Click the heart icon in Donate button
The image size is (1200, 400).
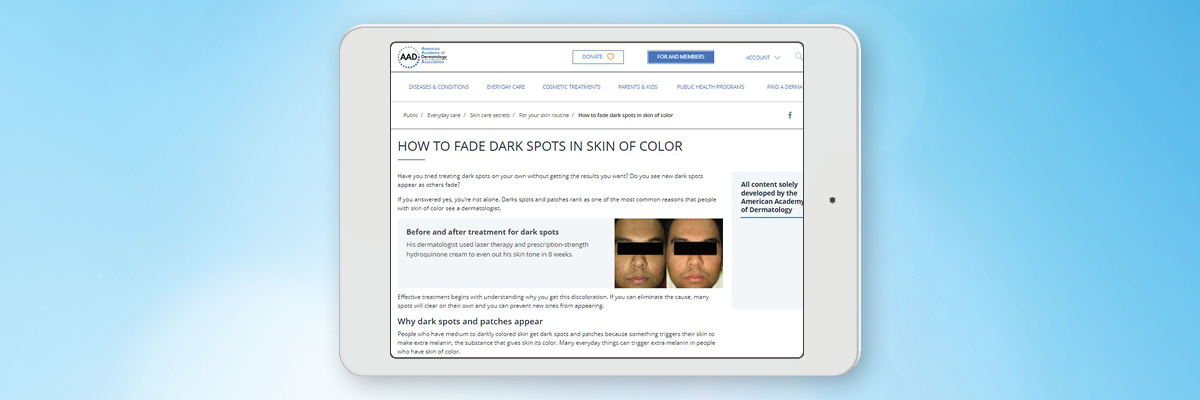point(610,57)
